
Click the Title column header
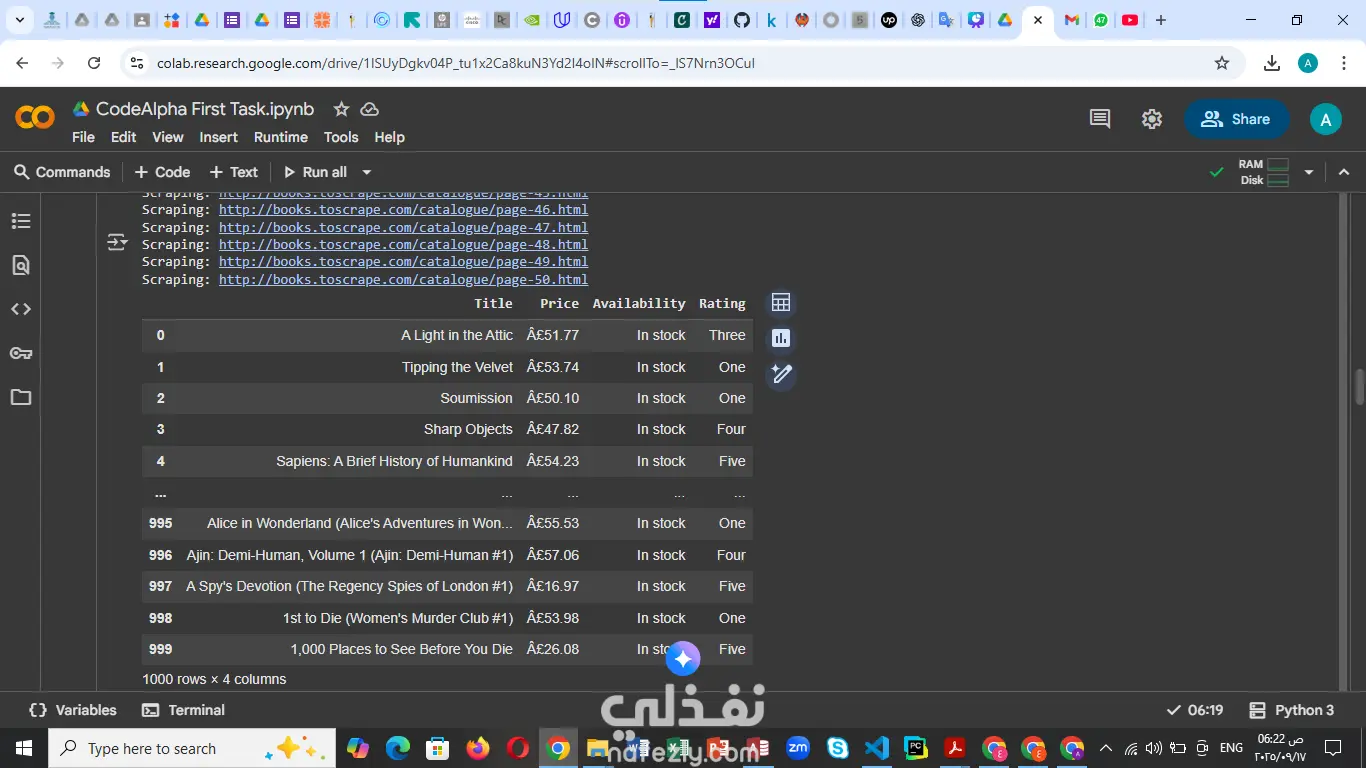point(493,303)
